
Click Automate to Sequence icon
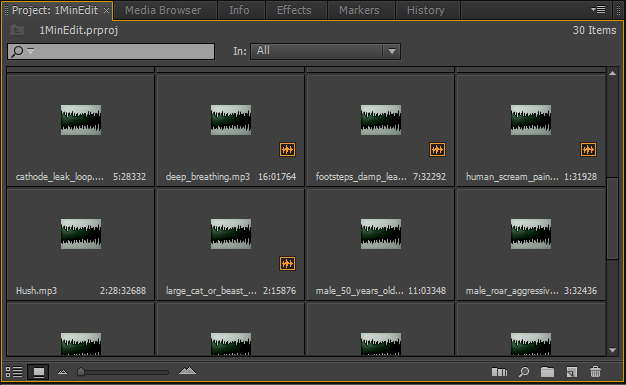pos(499,372)
